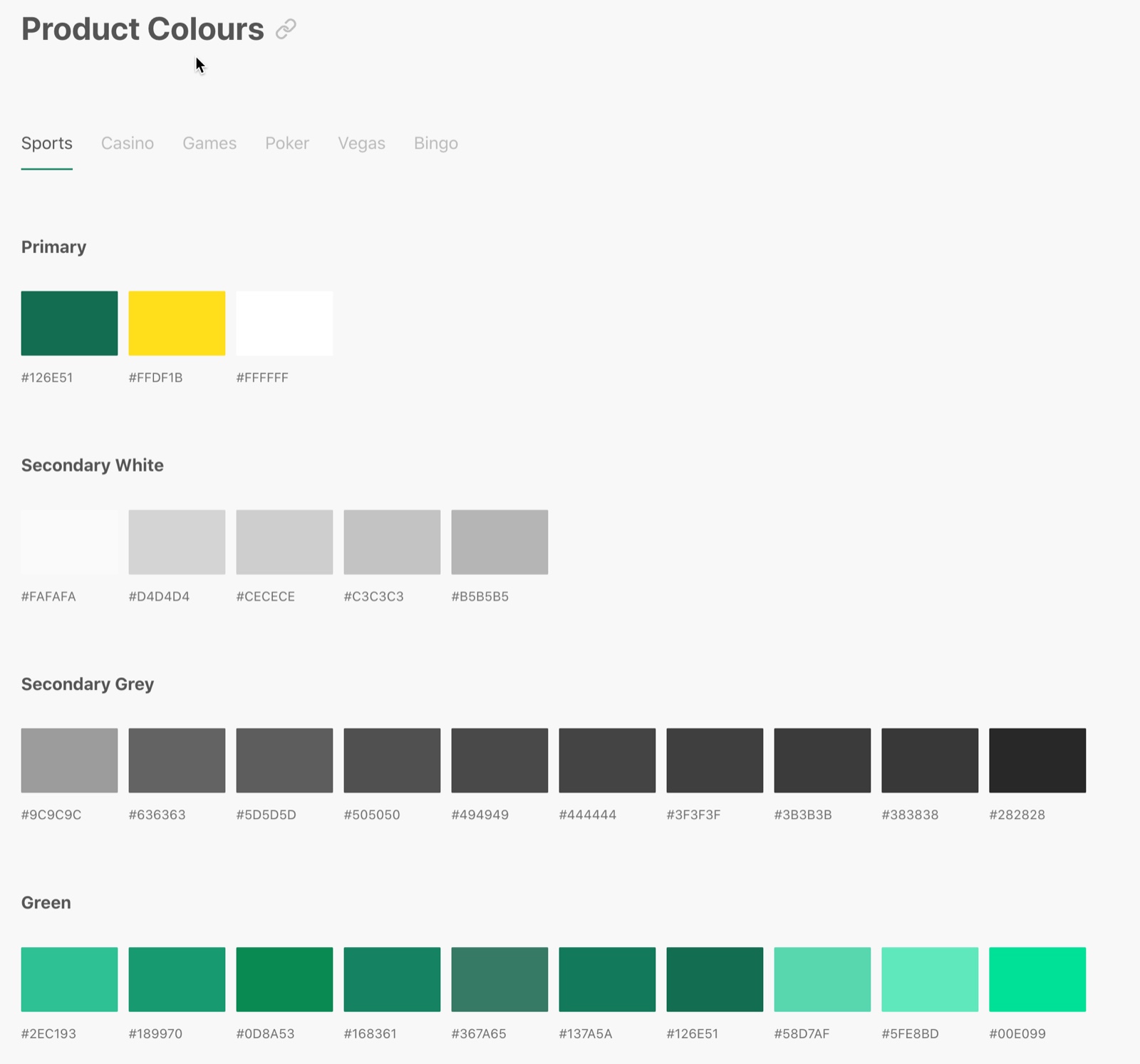Screen dimensions: 1140x1064
Task: Select the Games tab
Action: coord(209,143)
